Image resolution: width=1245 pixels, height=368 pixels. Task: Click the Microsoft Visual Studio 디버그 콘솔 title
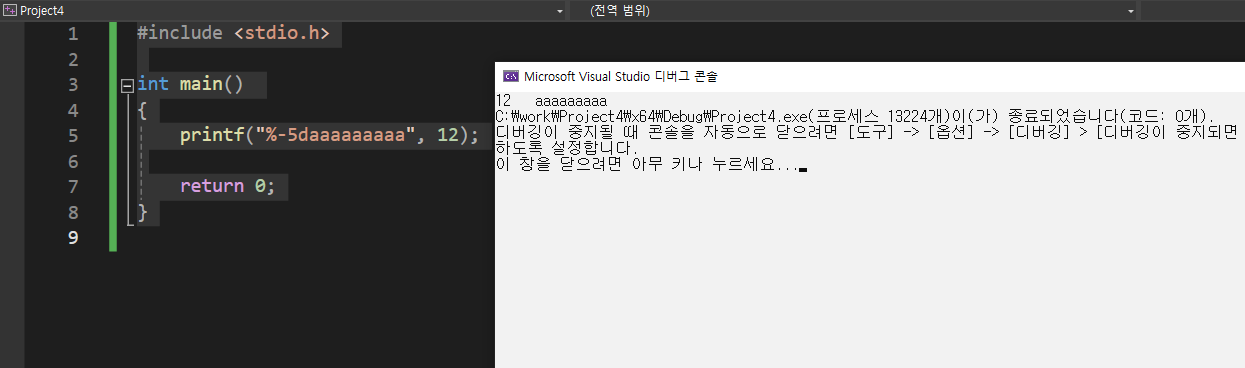coord(620,76)
